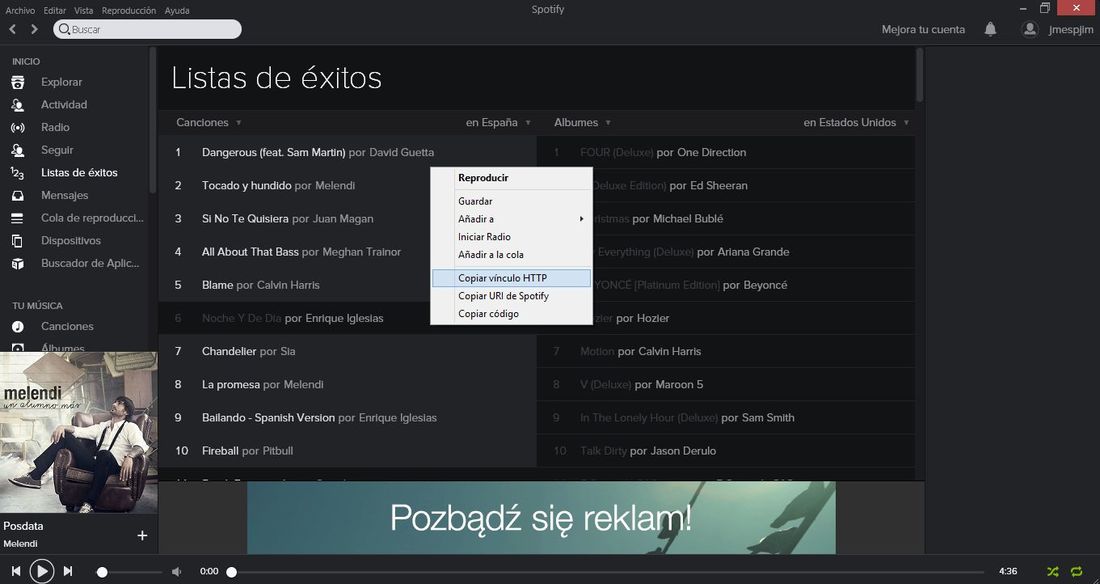Open the Buscador de Aplicaciones icon
Image resolution: width=1100 pixels, height=584 pixels.
tap(18, 263)
